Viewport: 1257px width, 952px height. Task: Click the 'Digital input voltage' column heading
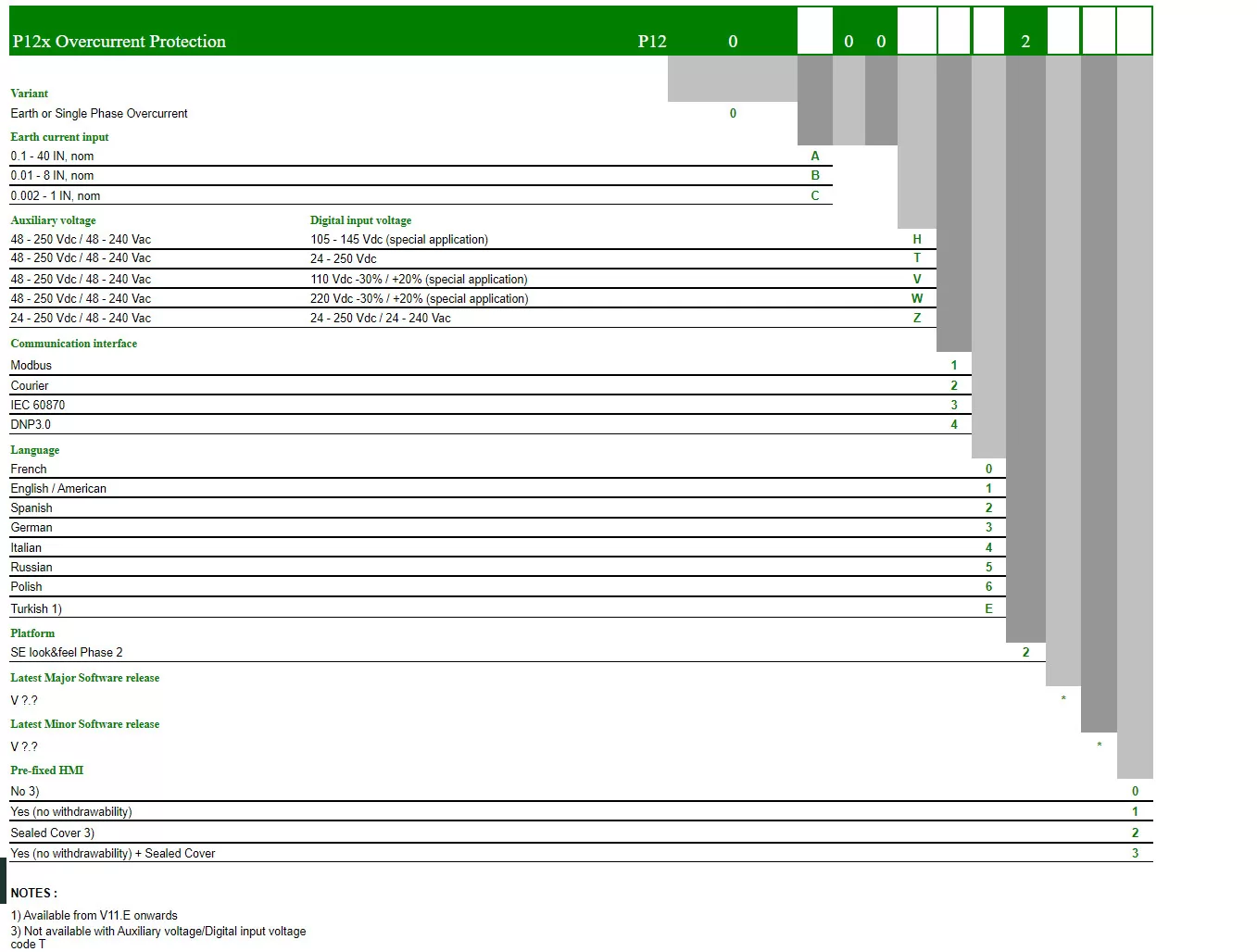(360, 220)
